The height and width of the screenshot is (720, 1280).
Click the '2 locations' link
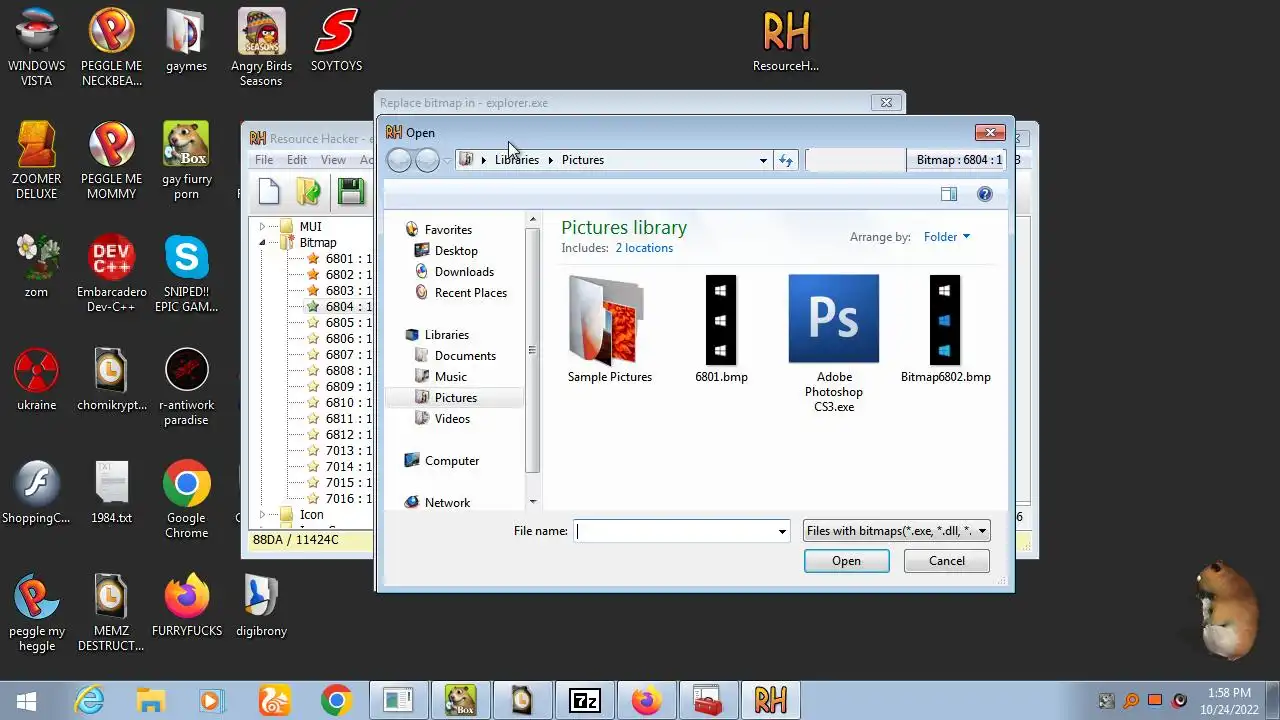click(644, 248)
